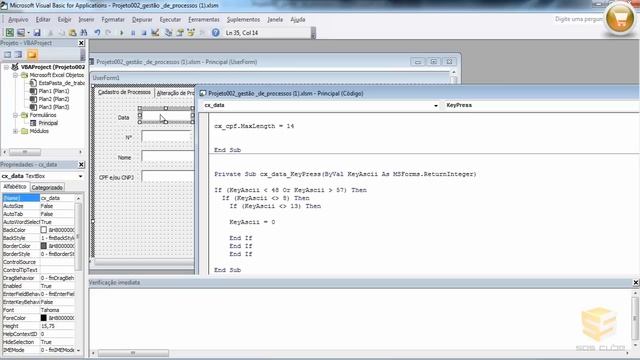Collapse the VBAProject root node

[x=6, y=67]
